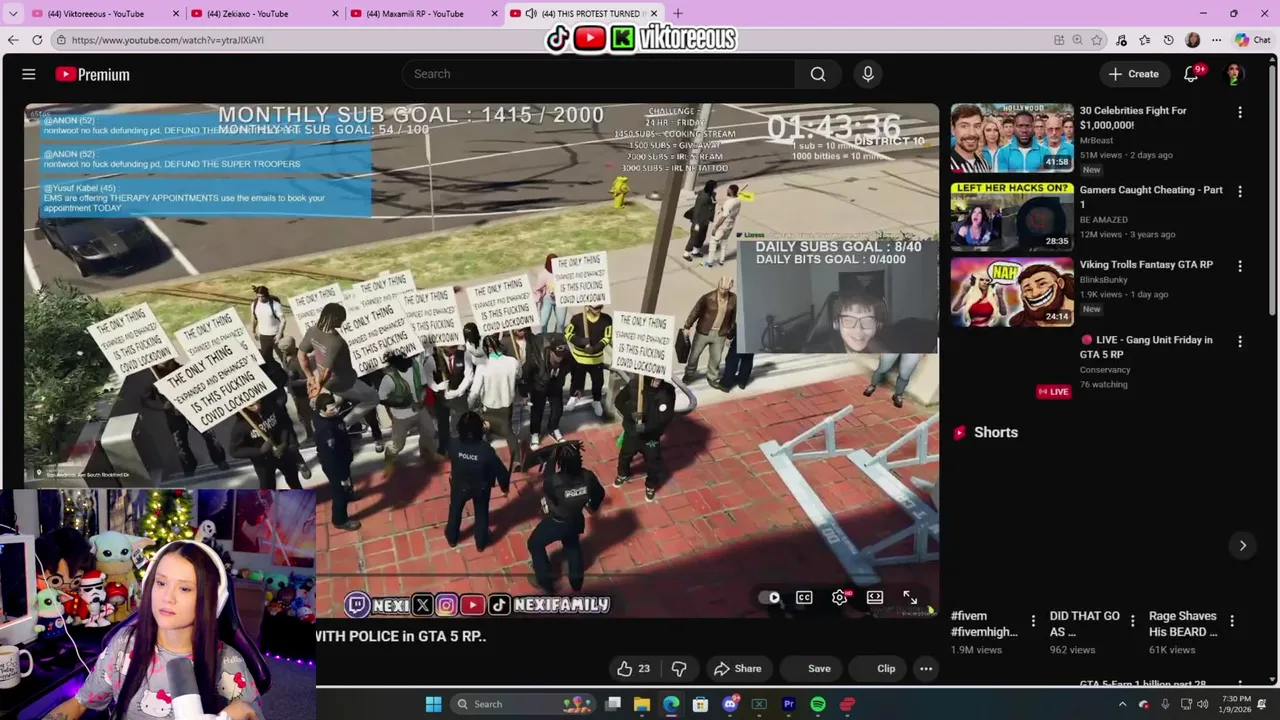Zoom page using the address bar magnifier
The image size is (1280, 720).
click(x=1077, y=40)
